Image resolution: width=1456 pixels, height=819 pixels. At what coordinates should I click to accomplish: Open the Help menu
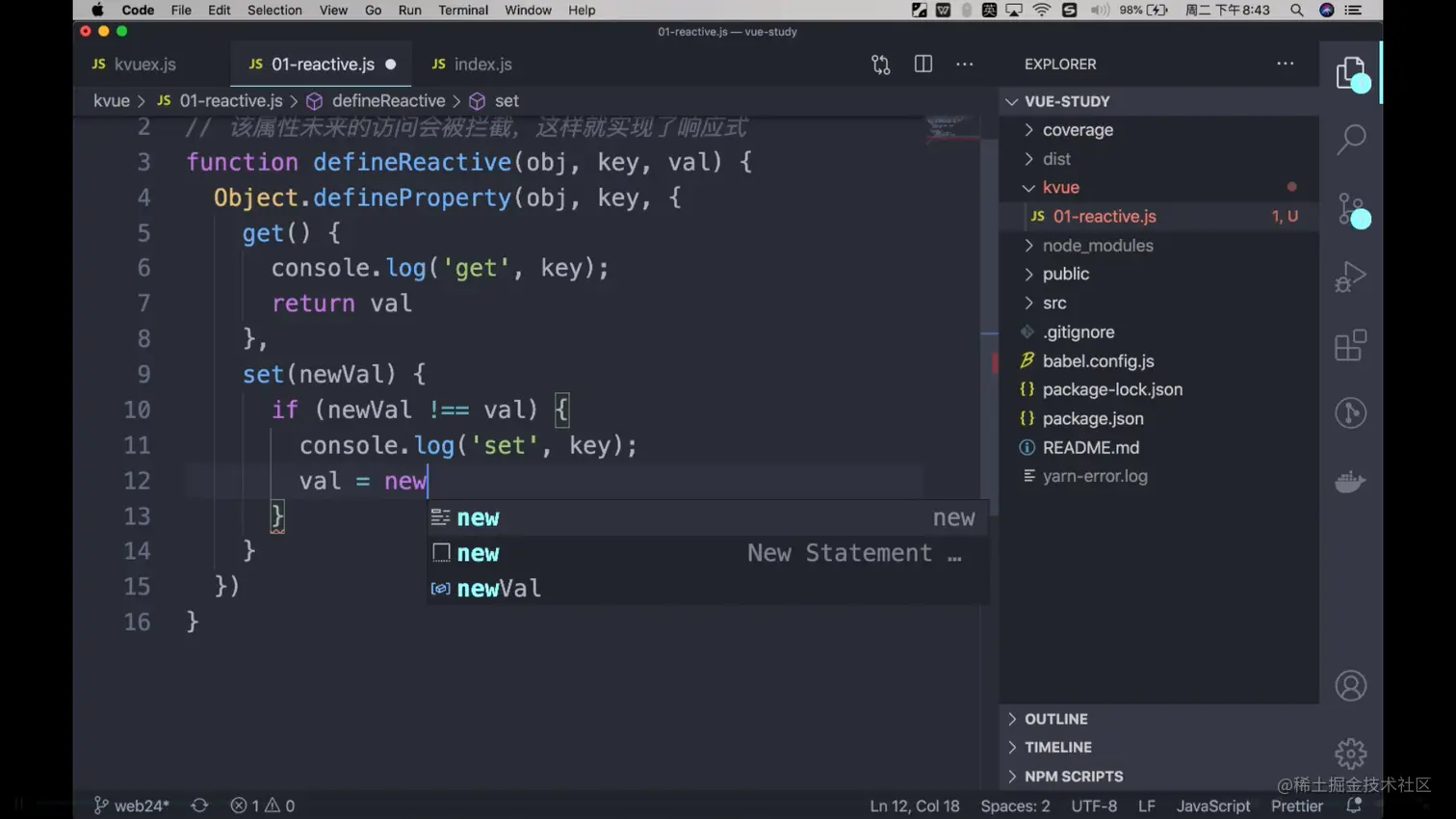click(582, 11)
